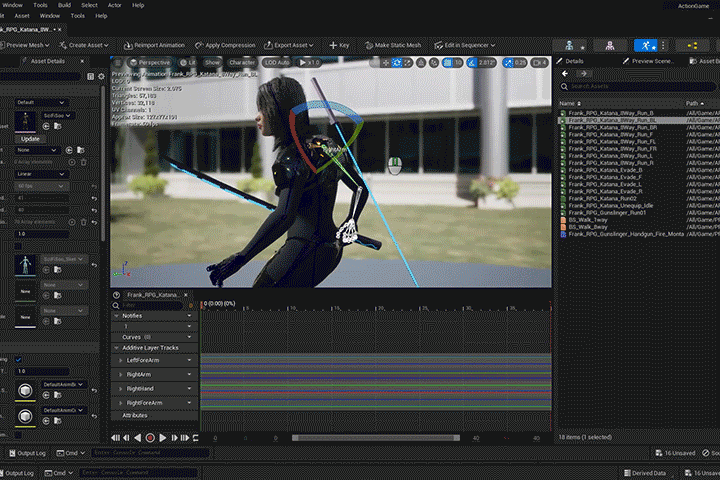Open the Perspective viewport type dropdown

149,62
